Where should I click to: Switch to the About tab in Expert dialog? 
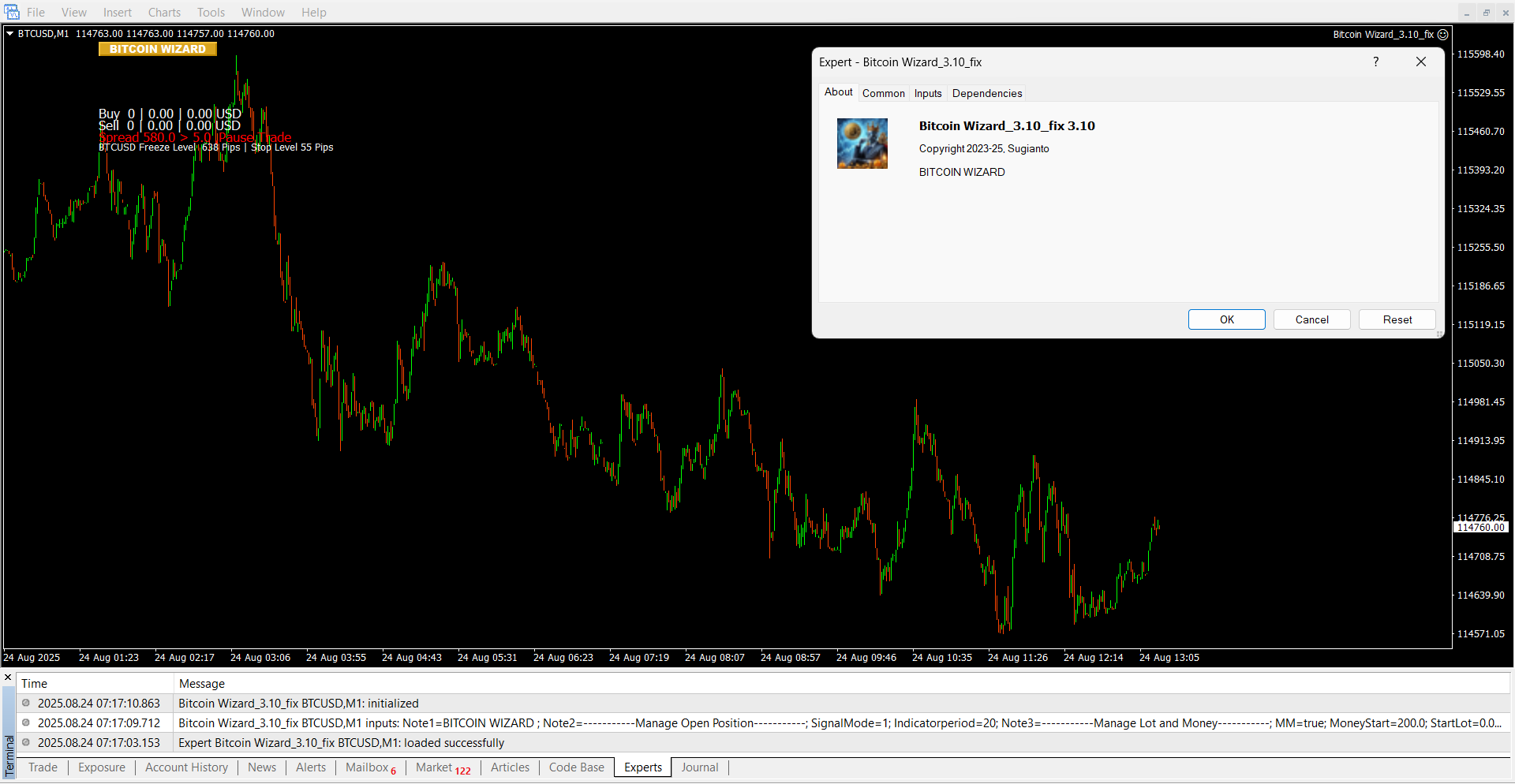(838, 92)
